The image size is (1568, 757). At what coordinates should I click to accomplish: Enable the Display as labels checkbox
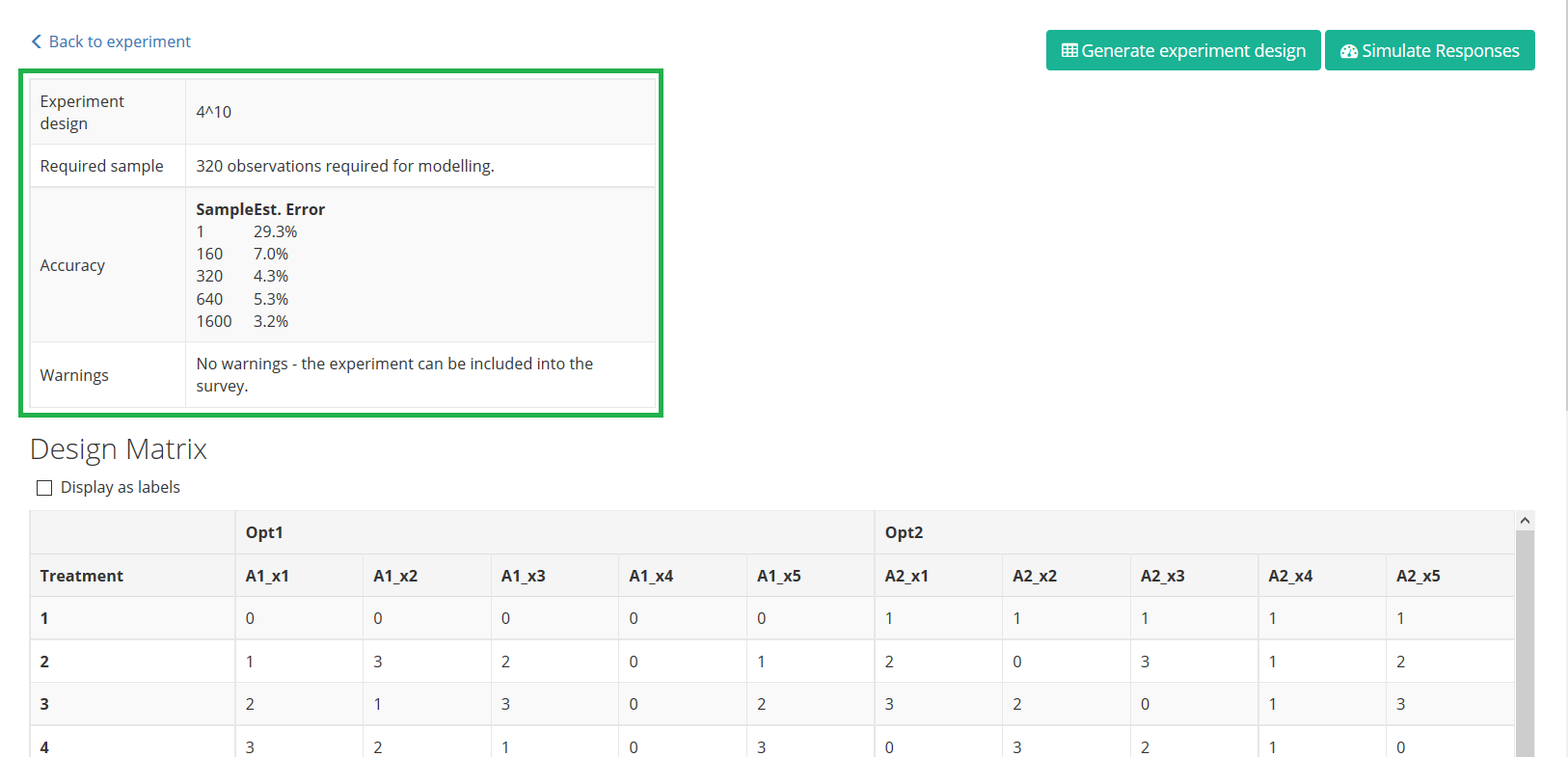(44, 488)
